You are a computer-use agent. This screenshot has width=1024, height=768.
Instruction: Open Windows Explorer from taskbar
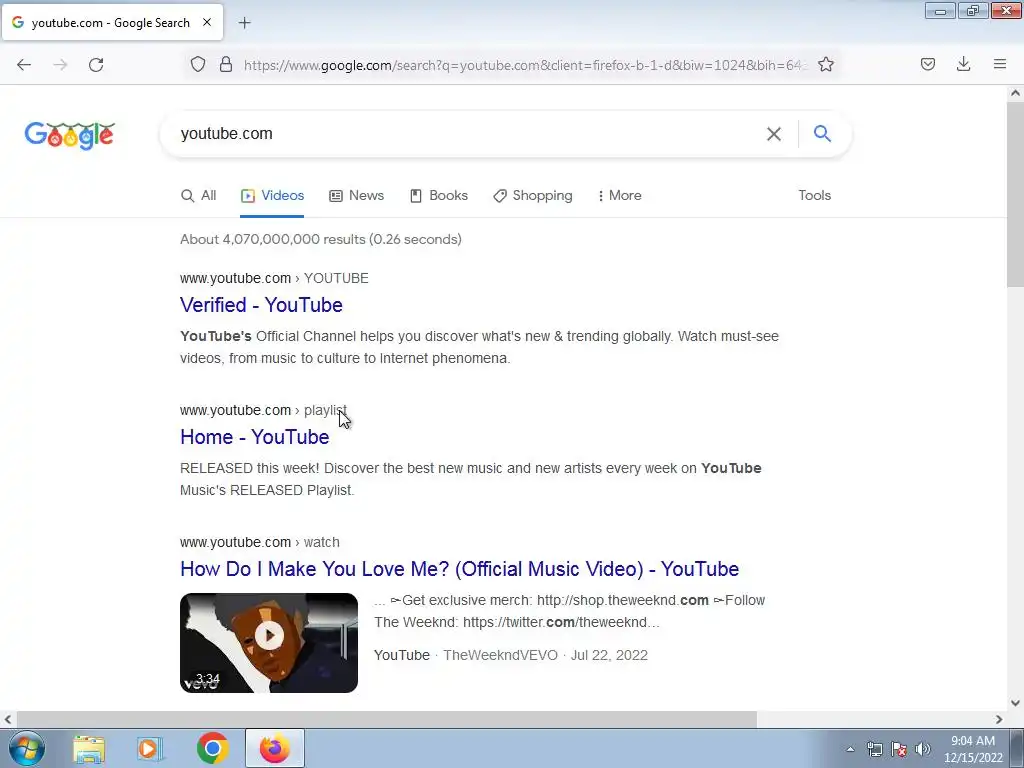click(89, 748)
